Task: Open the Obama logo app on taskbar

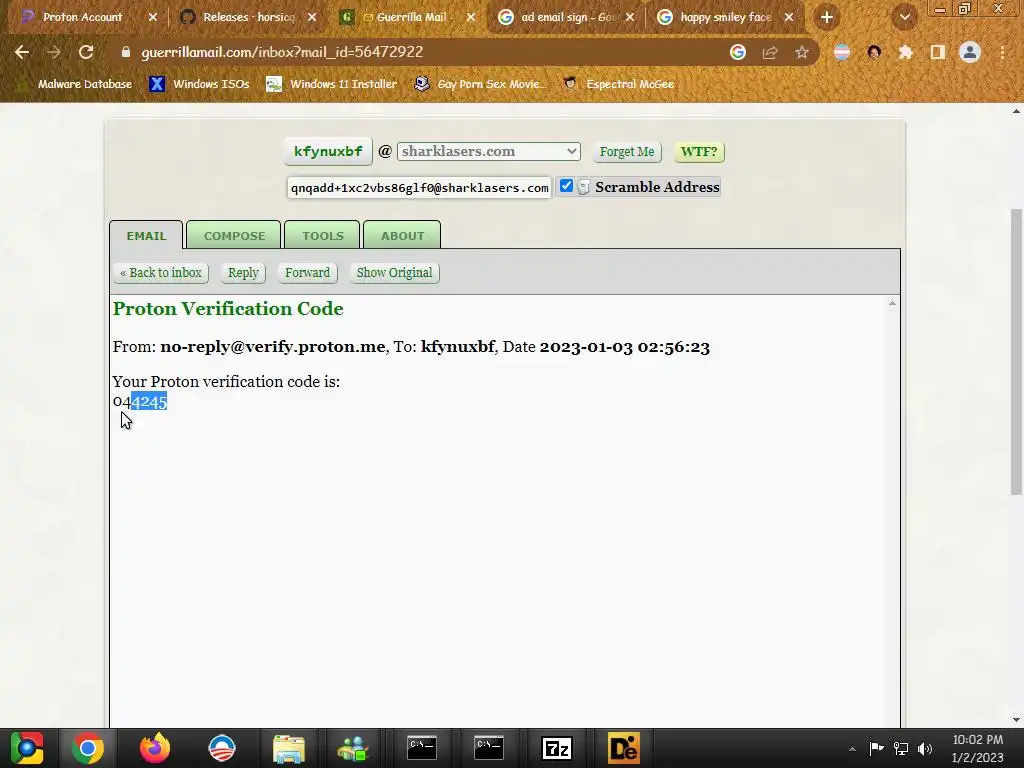Action: [x=221, y=748]
